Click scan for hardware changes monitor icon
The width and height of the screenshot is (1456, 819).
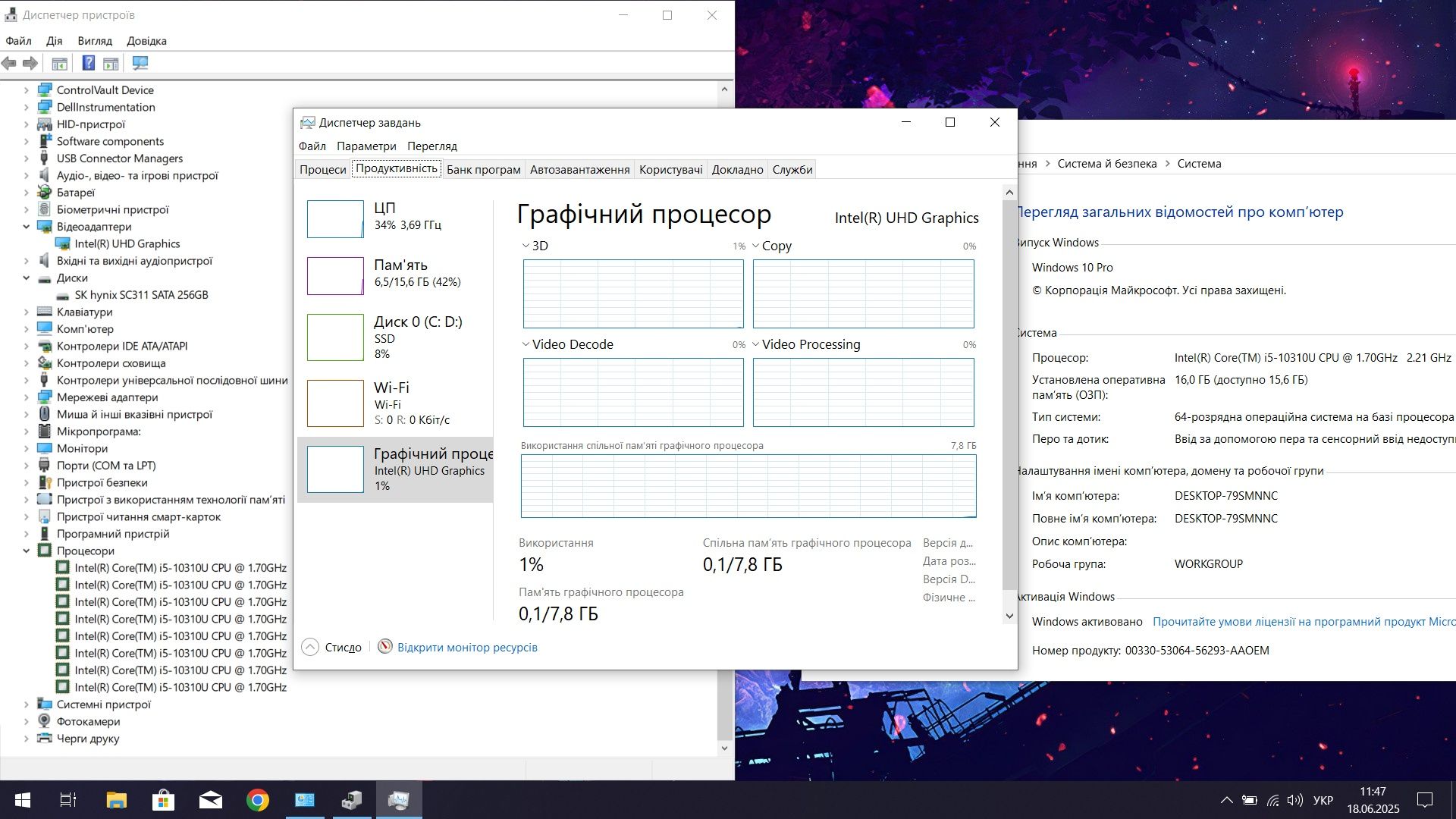click(140, 63)
